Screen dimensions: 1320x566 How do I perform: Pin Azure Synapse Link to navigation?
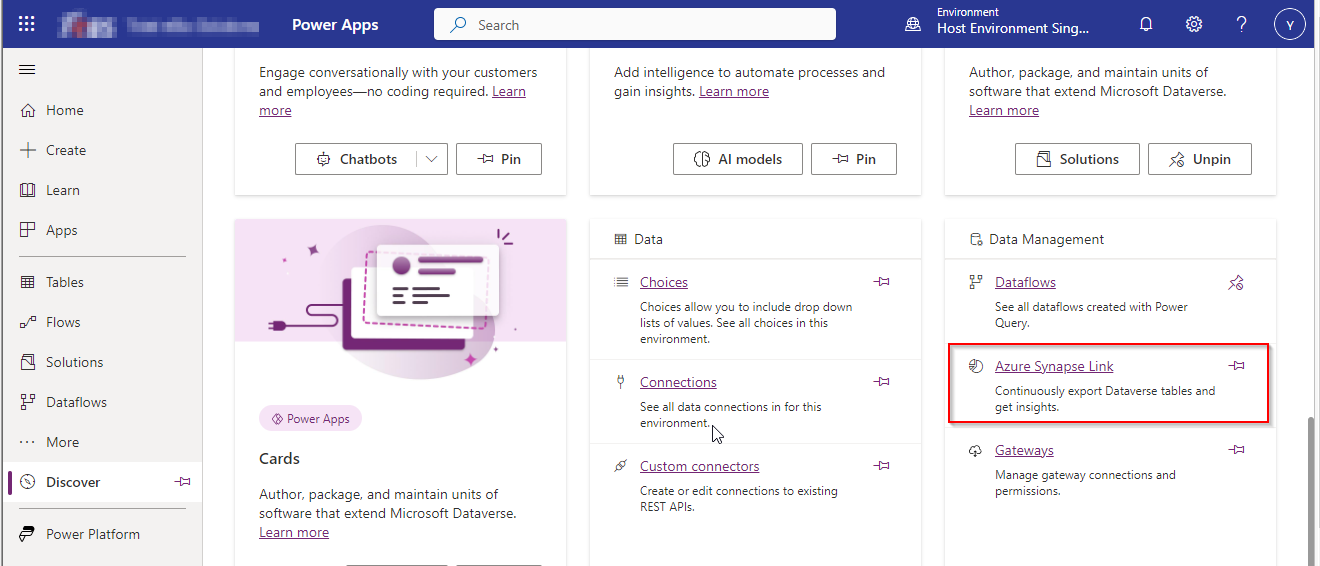pyautogui.click(x=1237, y=366)
